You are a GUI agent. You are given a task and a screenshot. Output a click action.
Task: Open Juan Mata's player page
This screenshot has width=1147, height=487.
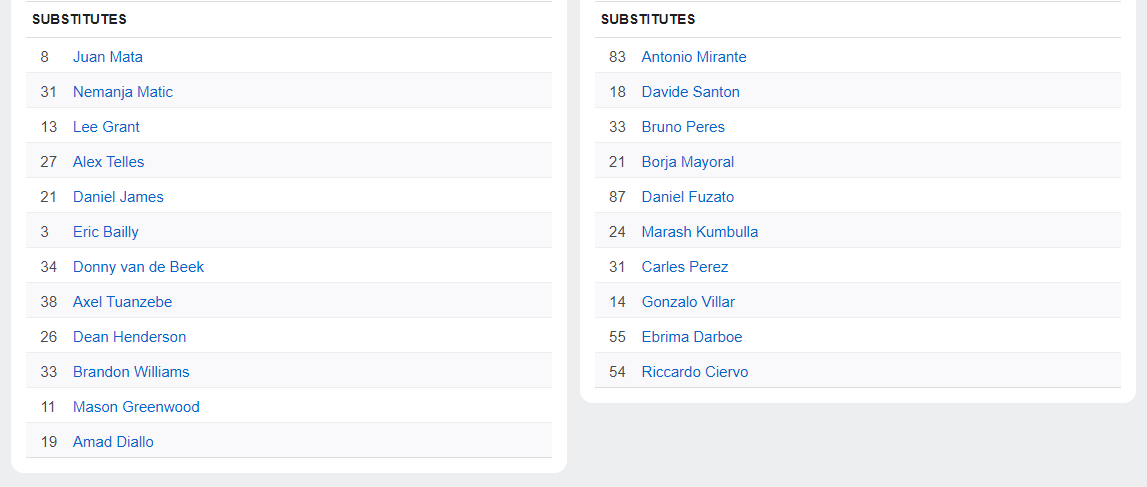pos(108,57)
